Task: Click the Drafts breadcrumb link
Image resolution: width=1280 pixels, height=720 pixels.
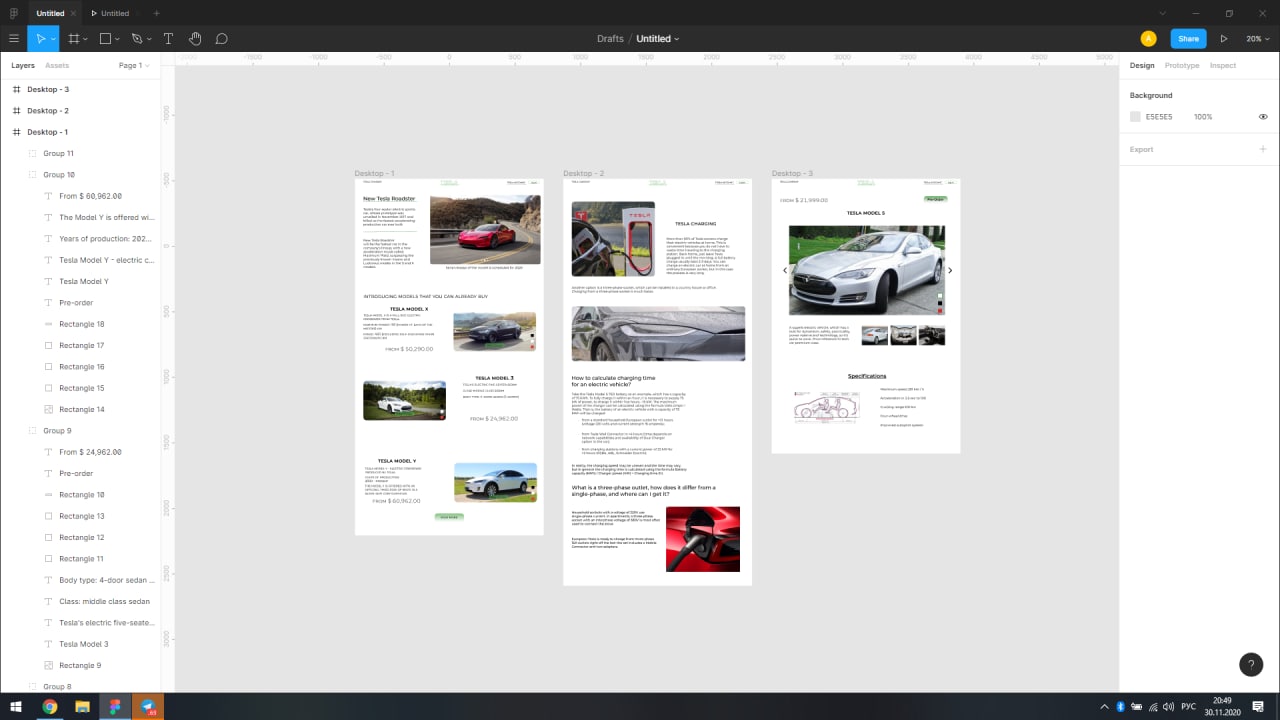Action: (x=610, y=39)
